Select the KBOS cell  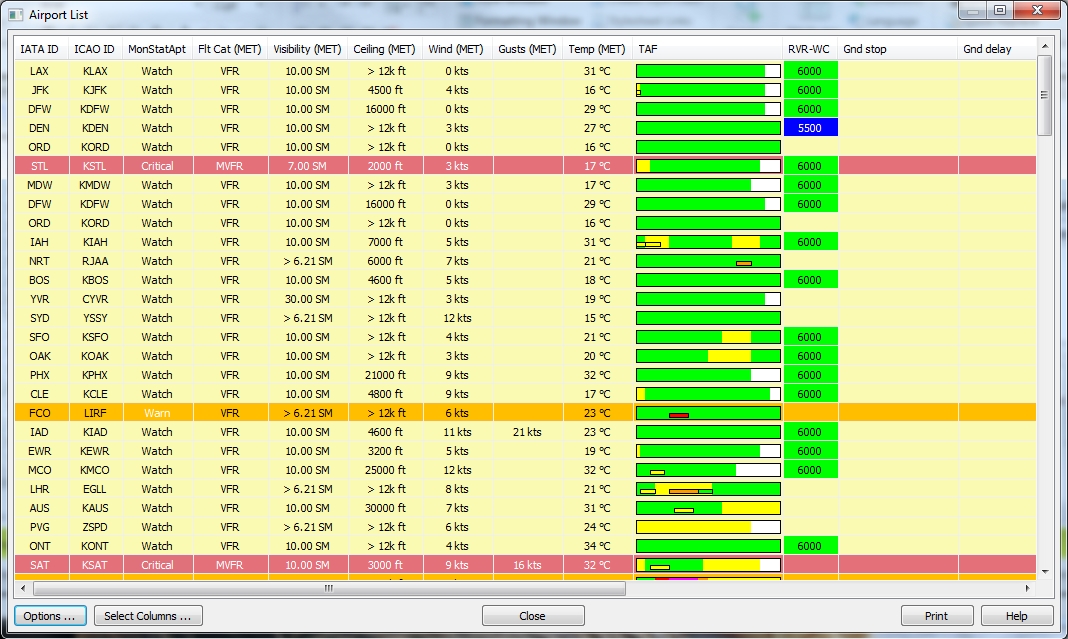click(x=95, y=280)
